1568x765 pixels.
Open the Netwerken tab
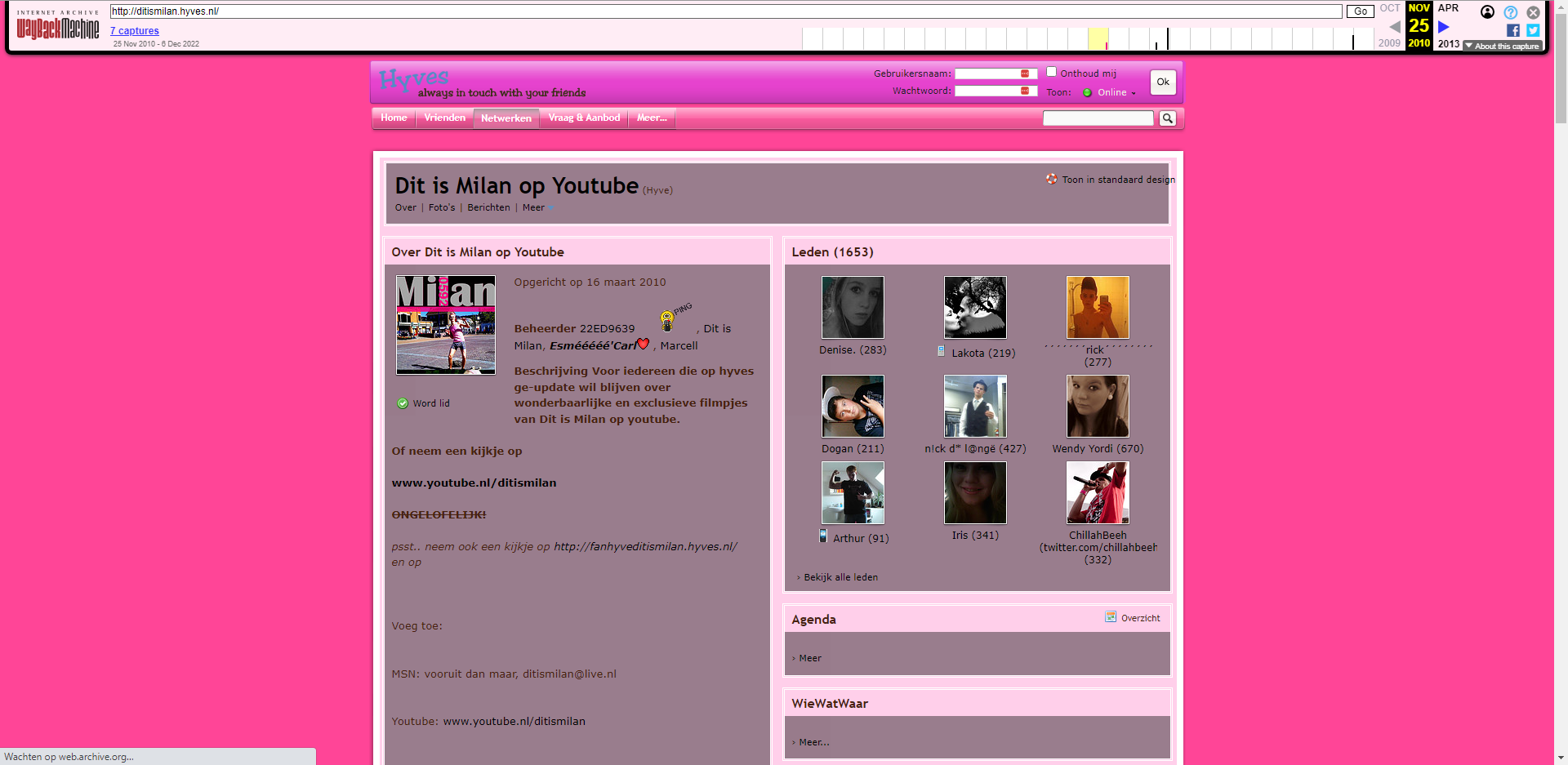(506, 118)
